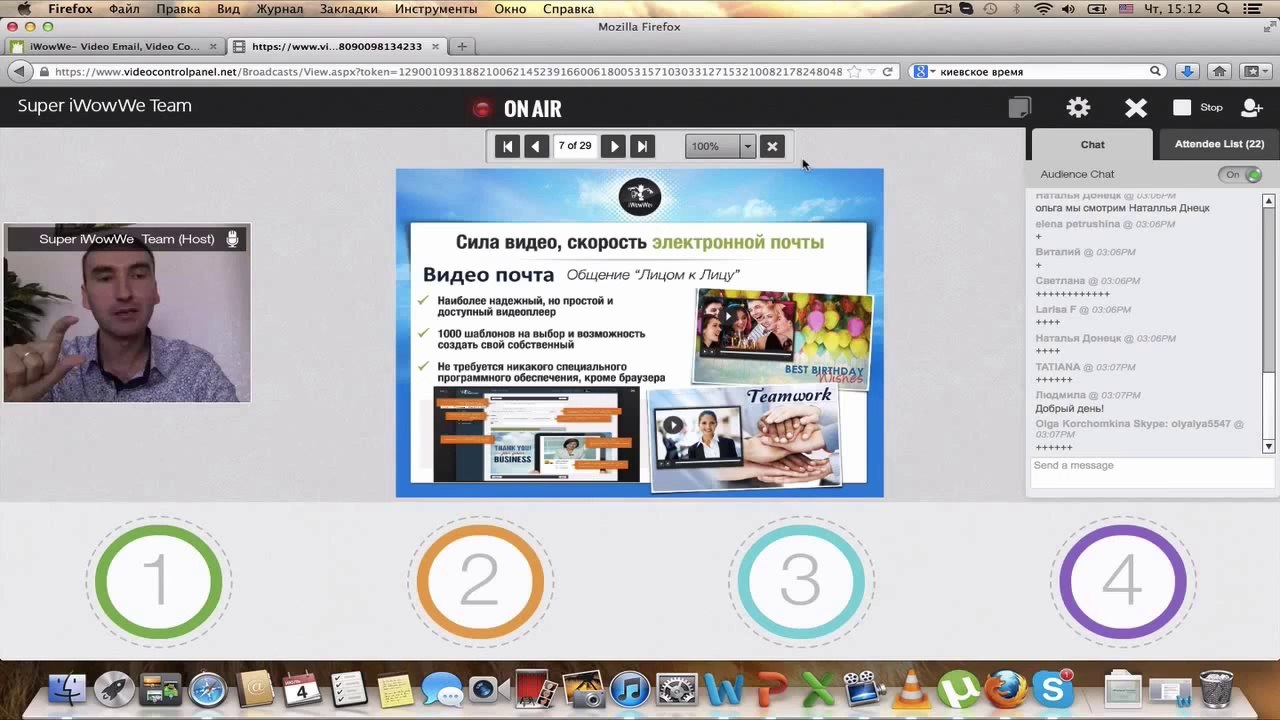Toggle the host microphone icon
The image size is (1280, 720).
coord(232,238)
